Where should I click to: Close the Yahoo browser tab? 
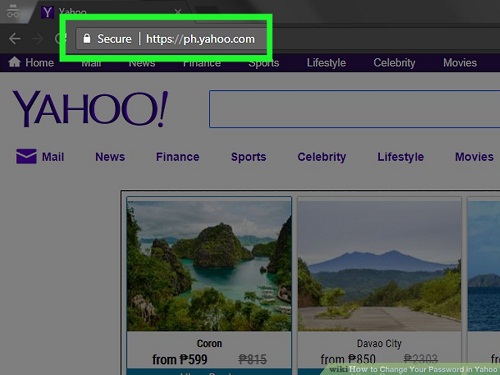point(178,12)
